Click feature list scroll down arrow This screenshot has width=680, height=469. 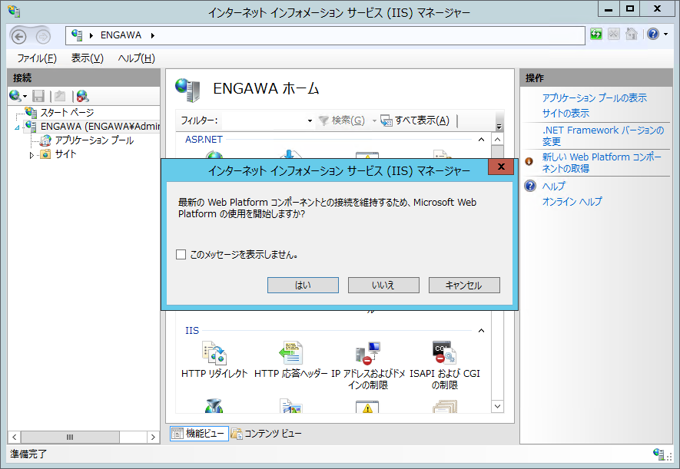point(497,407)
